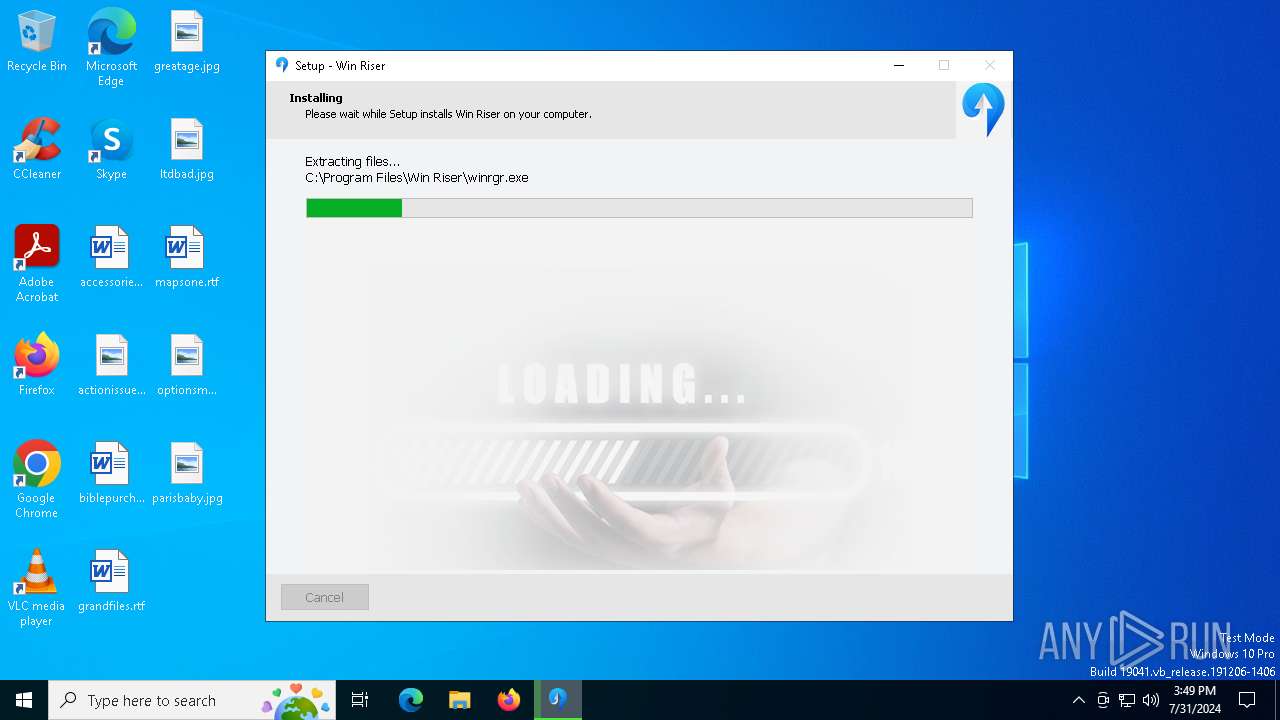
Task: Click the Win Riser logo in the setup header
Action: [x=983, y=109]
